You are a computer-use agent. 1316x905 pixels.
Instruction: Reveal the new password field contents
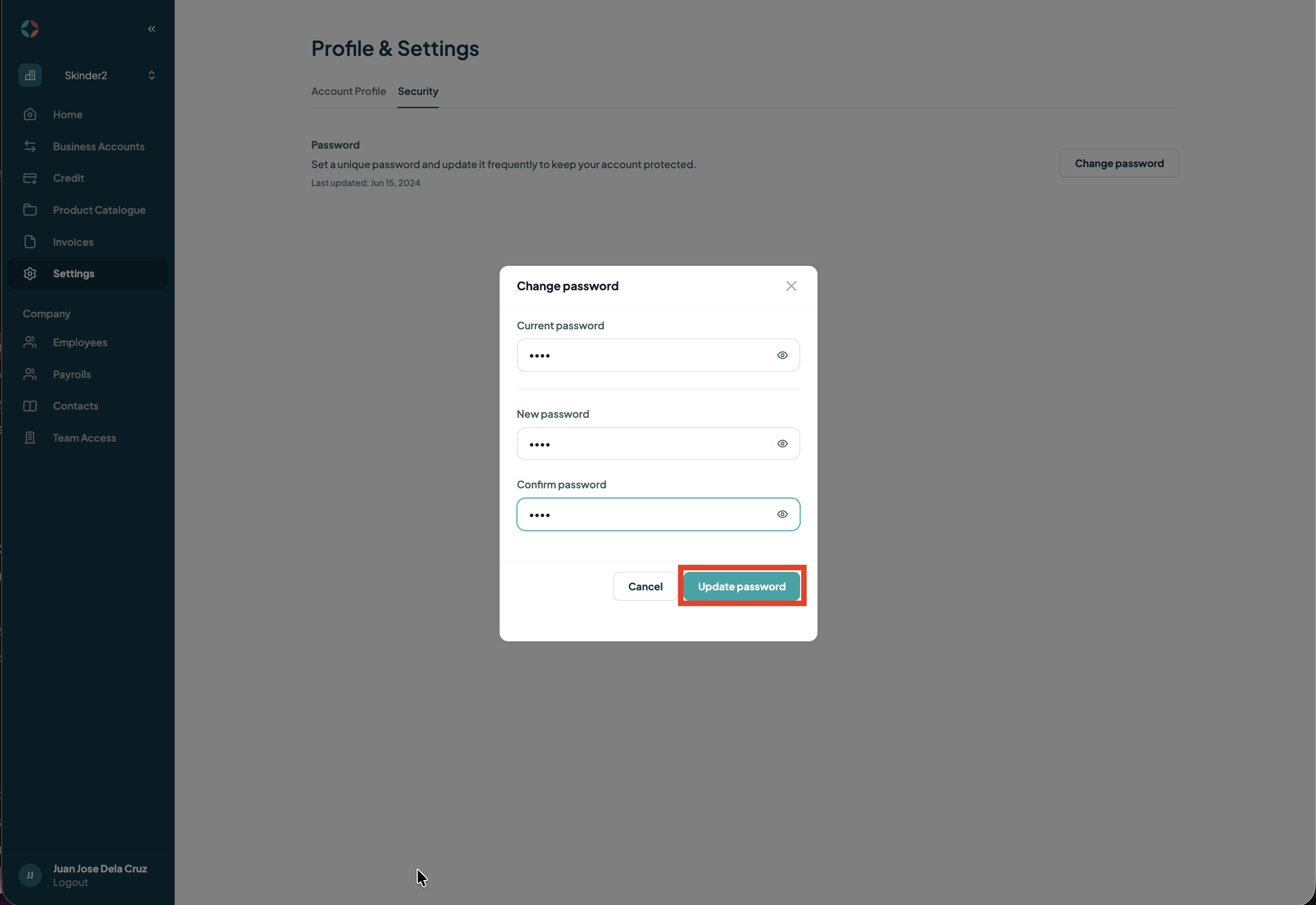pyautogui.click(x=782, y=444)
